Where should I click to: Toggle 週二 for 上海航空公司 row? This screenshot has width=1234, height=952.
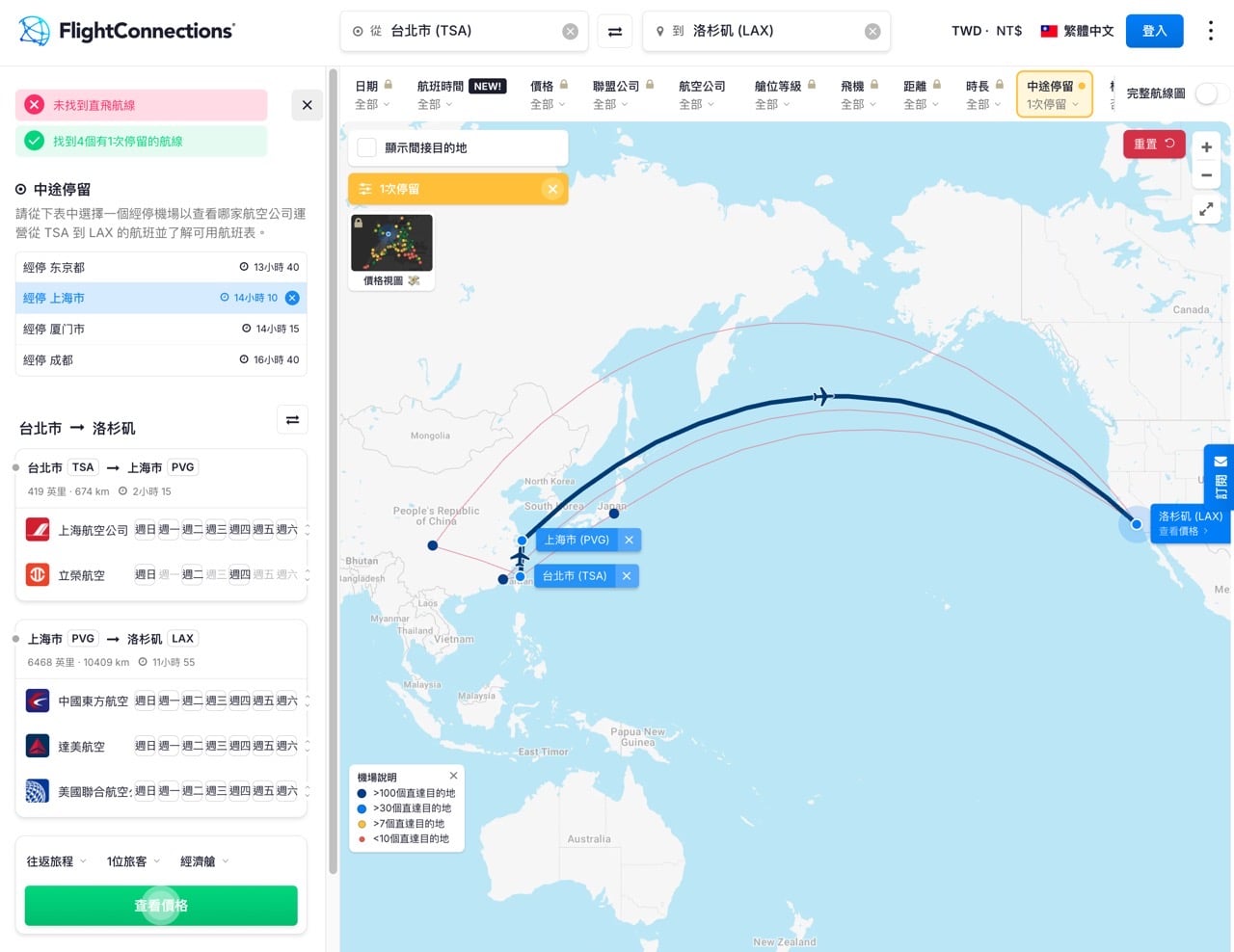coord(193,529)
